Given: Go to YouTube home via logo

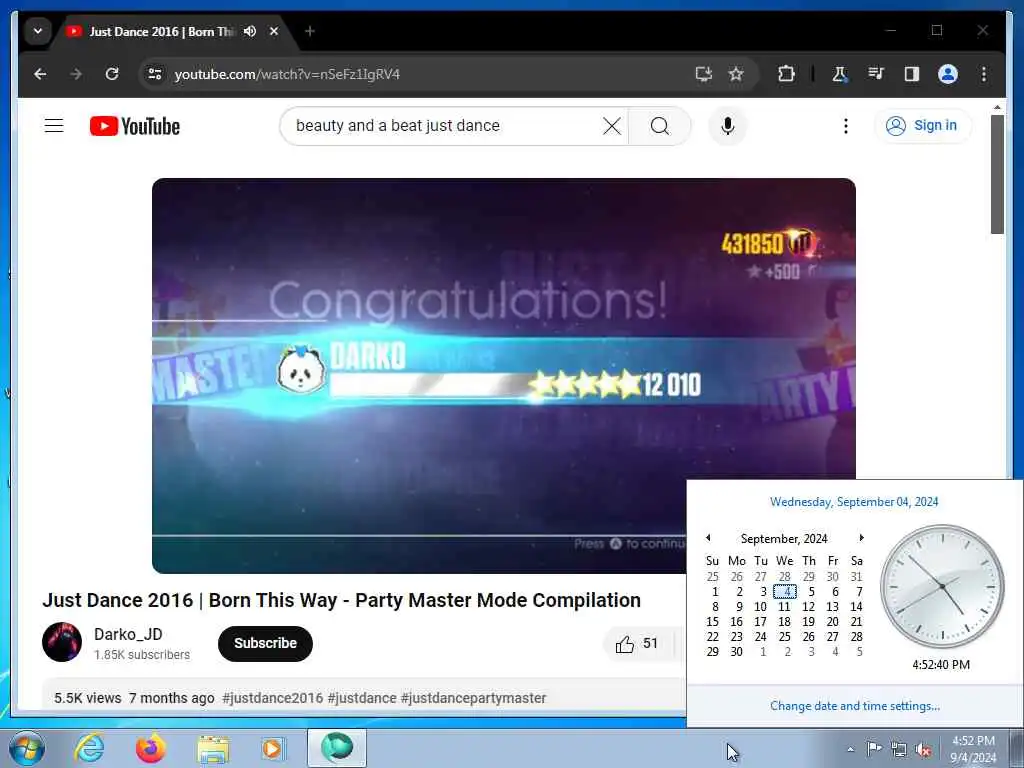Looking at the screenshot, I should click(135, 126).
